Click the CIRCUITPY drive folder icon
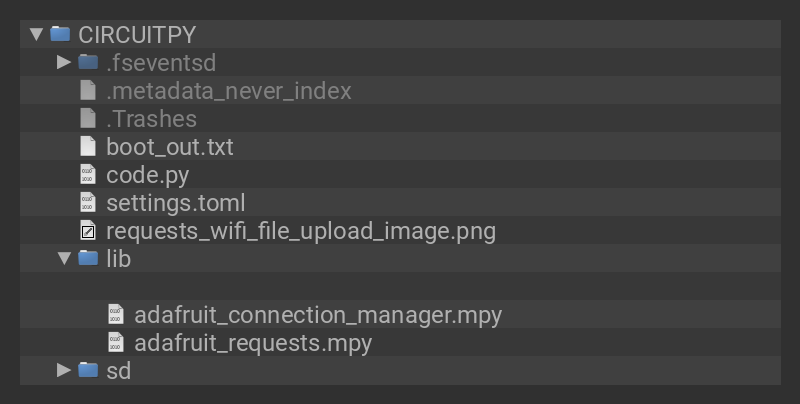Image resolution: width=800 pixels, height=404 pixels. click(60, 34)
